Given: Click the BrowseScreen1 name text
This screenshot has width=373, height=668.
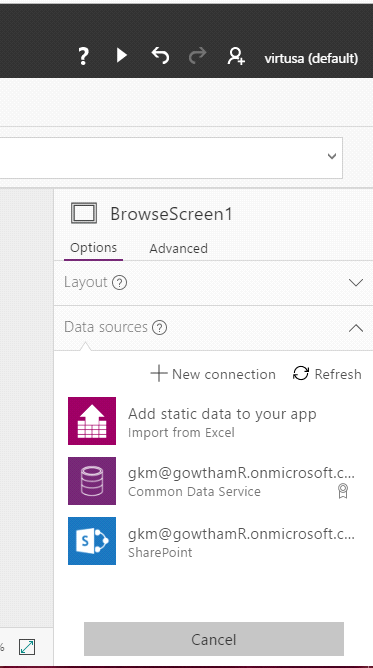Looking at the screenshot, I should [171, 214].
